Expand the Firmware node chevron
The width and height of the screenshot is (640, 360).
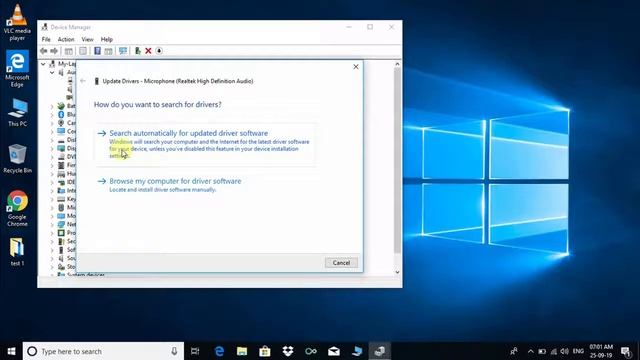(x=52, y=165)
